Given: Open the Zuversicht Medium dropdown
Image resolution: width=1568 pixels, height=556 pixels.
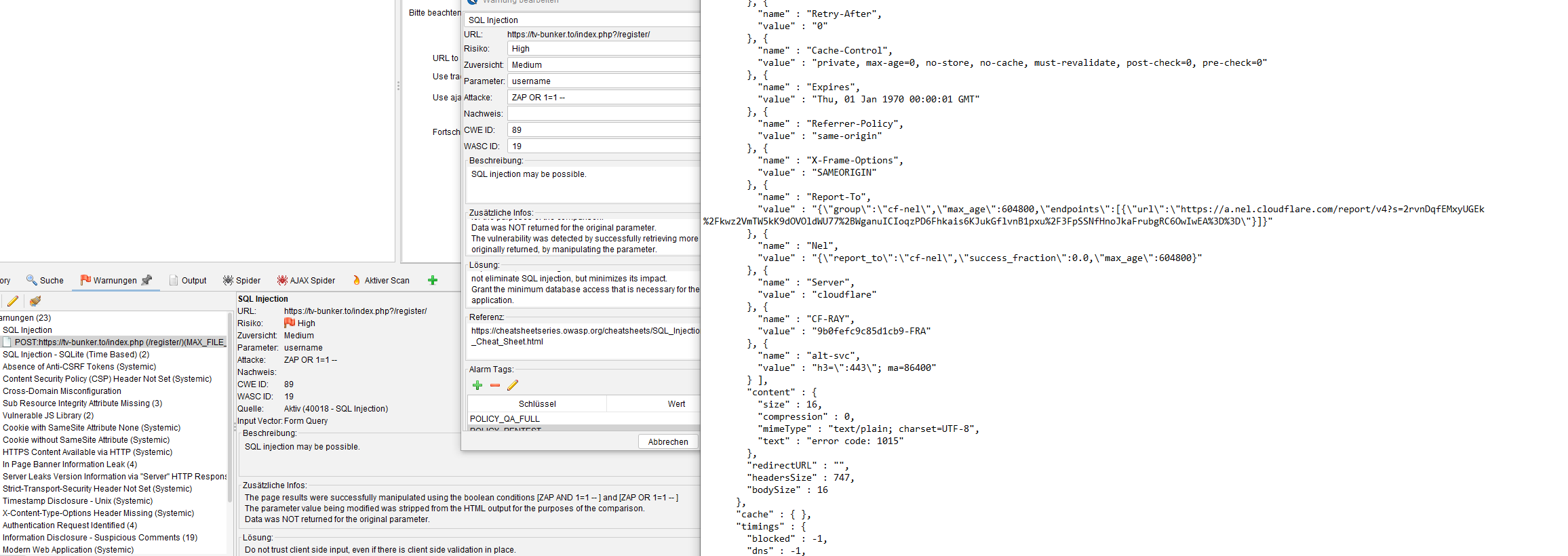Looking at the screenshot, I should point(604,65).
